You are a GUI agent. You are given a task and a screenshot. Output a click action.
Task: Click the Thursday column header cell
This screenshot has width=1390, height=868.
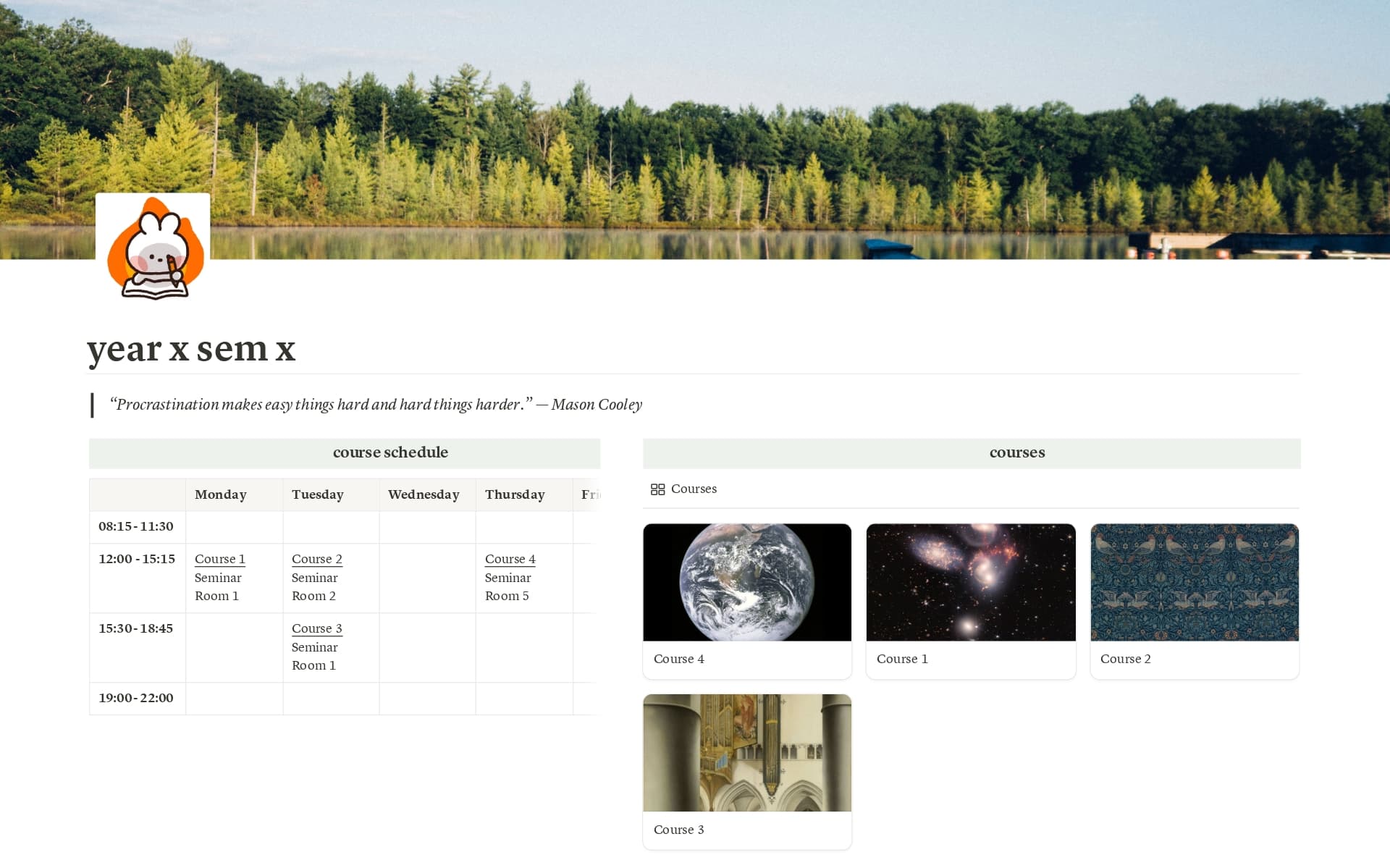(x=515, y=494)
